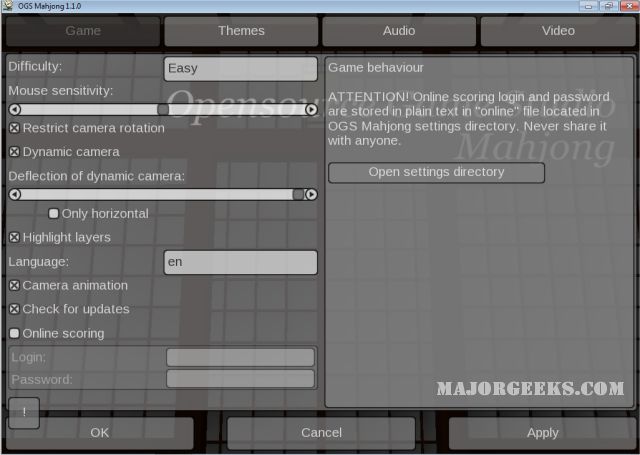Uncheck the Camera animation option

[14, 285]
